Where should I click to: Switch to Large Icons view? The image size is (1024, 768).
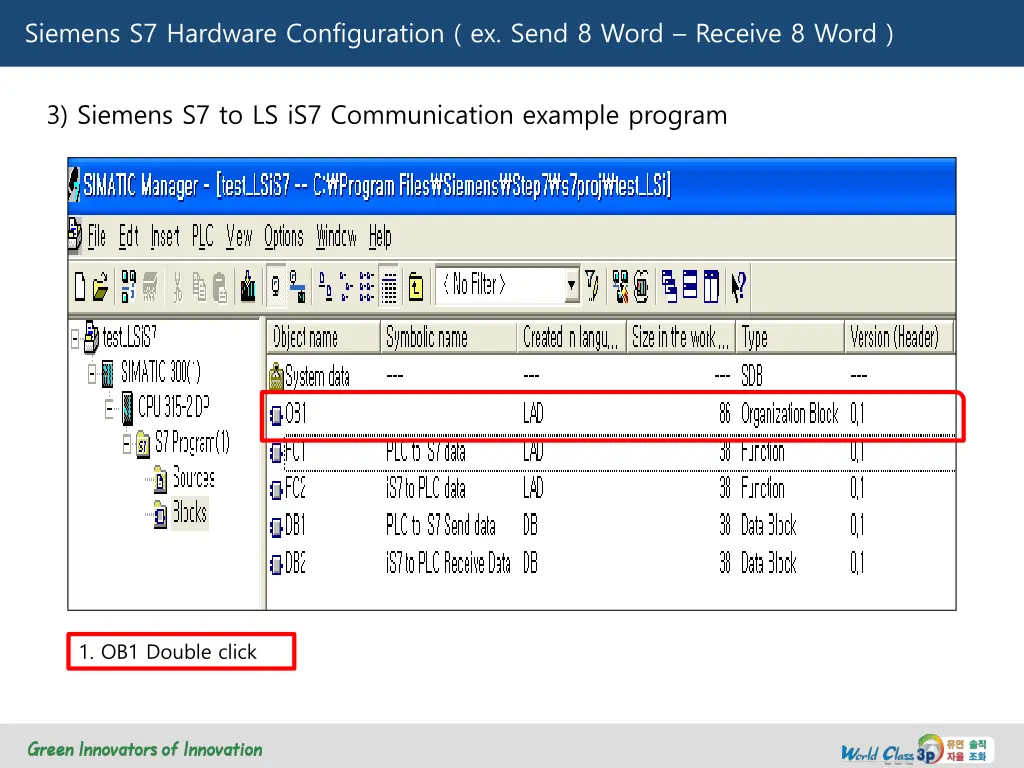(x=325, y=287)
